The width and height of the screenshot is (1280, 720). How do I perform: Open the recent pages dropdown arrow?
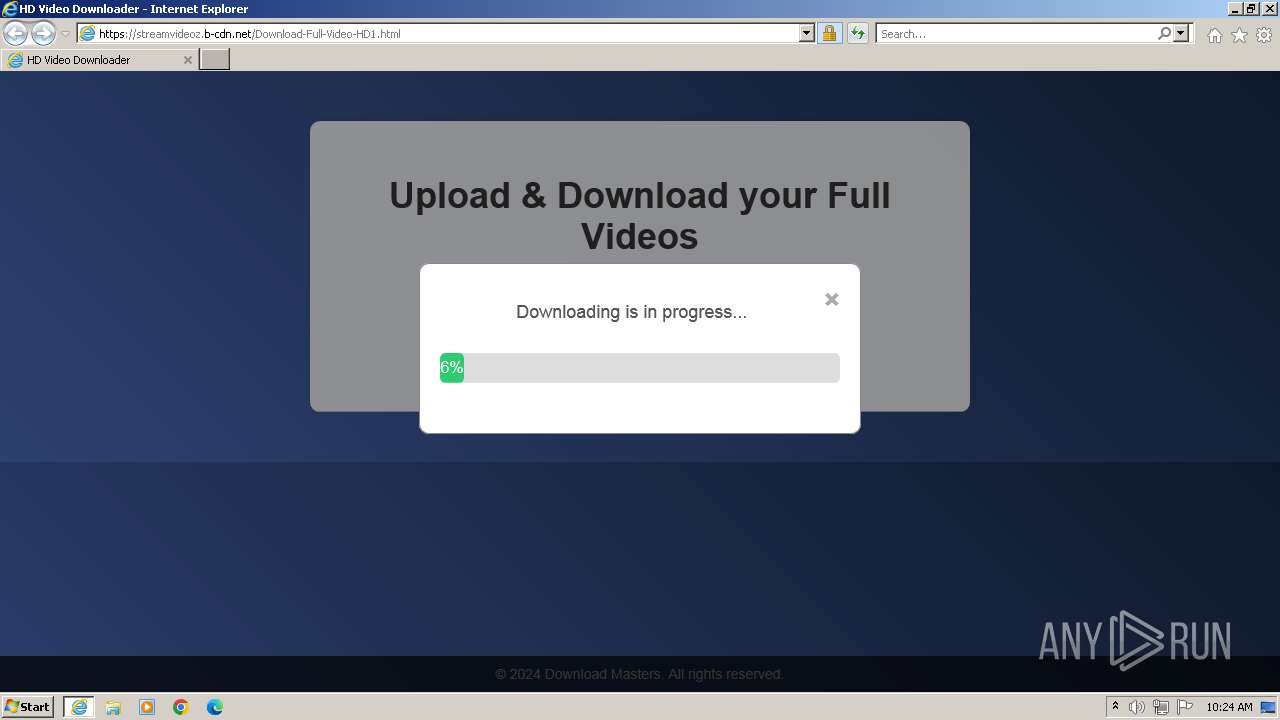tap(66, 33)
